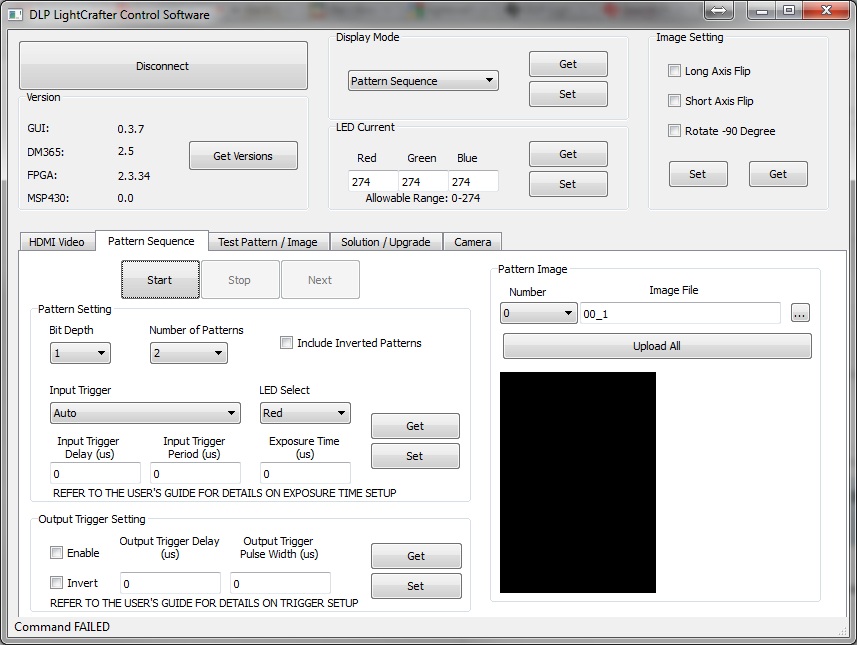Enable Rotate -90 Degree checkbox
Viewport: 857px width, 645px height.
pyautogui.click(x=674, y=131)
